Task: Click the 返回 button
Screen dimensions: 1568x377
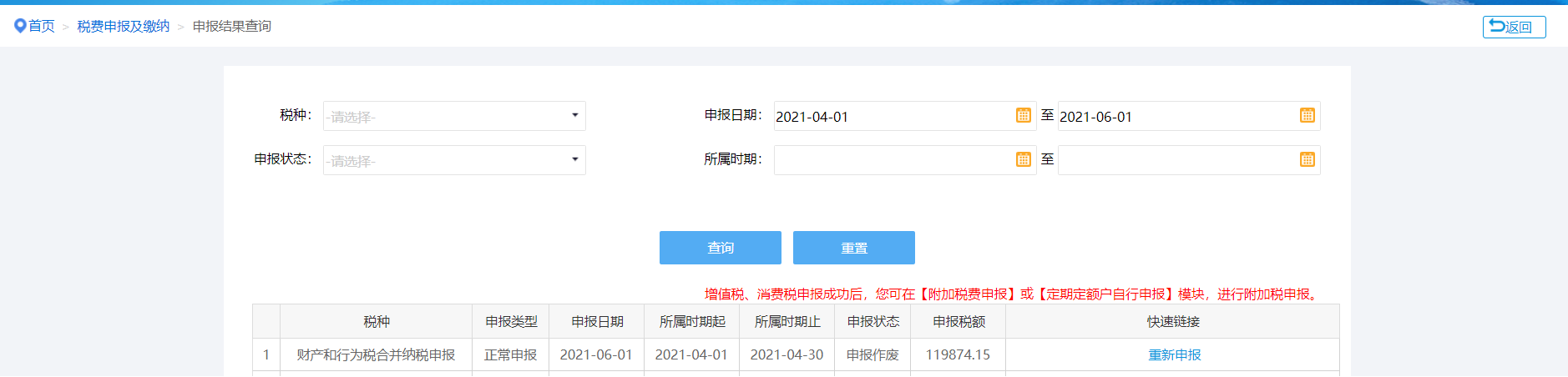Action: click(1514, 27)
